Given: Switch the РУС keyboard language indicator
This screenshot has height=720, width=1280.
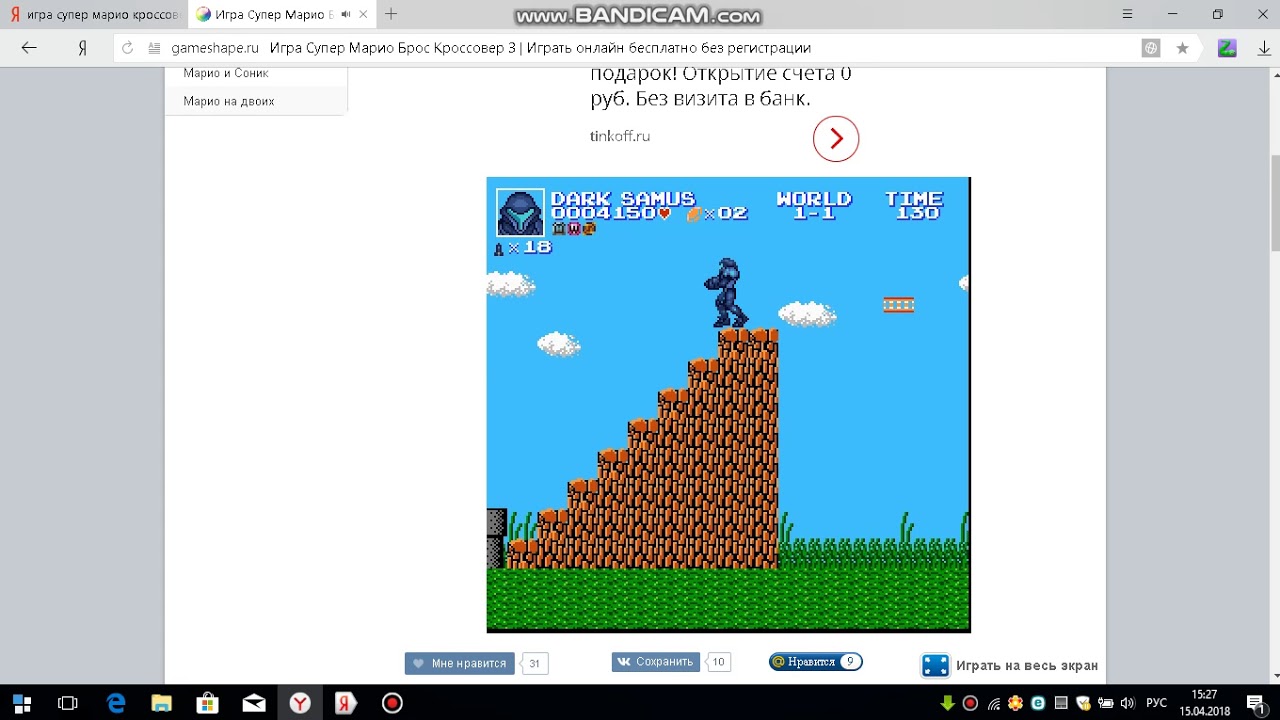Looking at the screenshot, I should pos(1156,703).
